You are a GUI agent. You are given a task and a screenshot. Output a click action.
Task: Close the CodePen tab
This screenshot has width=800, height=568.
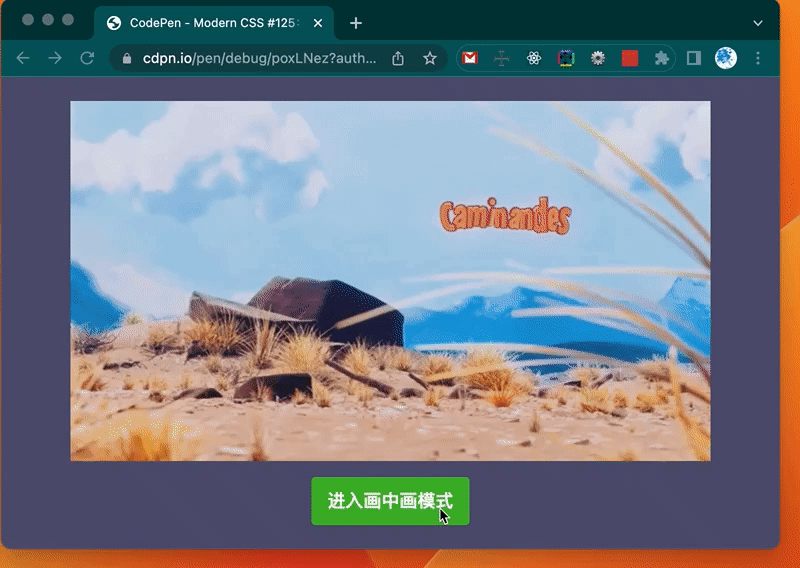(x=318, y=23)
